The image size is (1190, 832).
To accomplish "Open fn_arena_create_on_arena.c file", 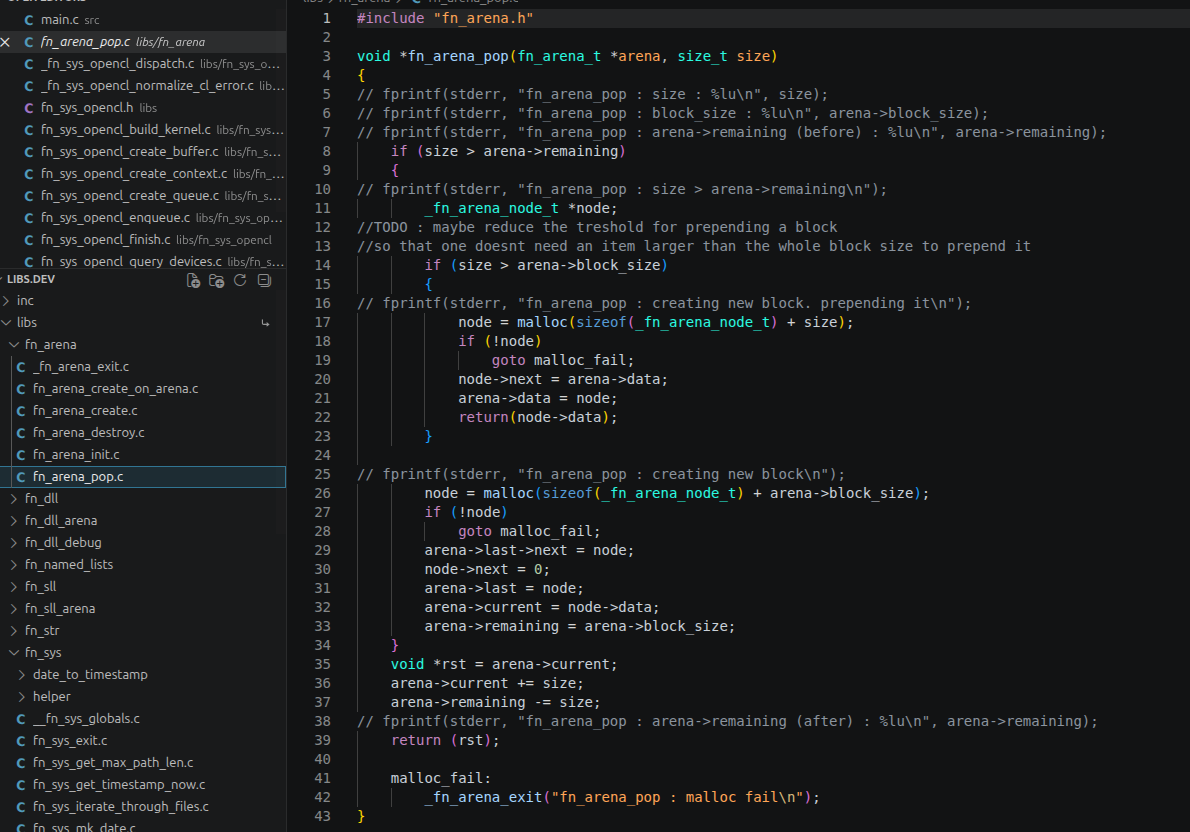I will [x=143, y=389].
